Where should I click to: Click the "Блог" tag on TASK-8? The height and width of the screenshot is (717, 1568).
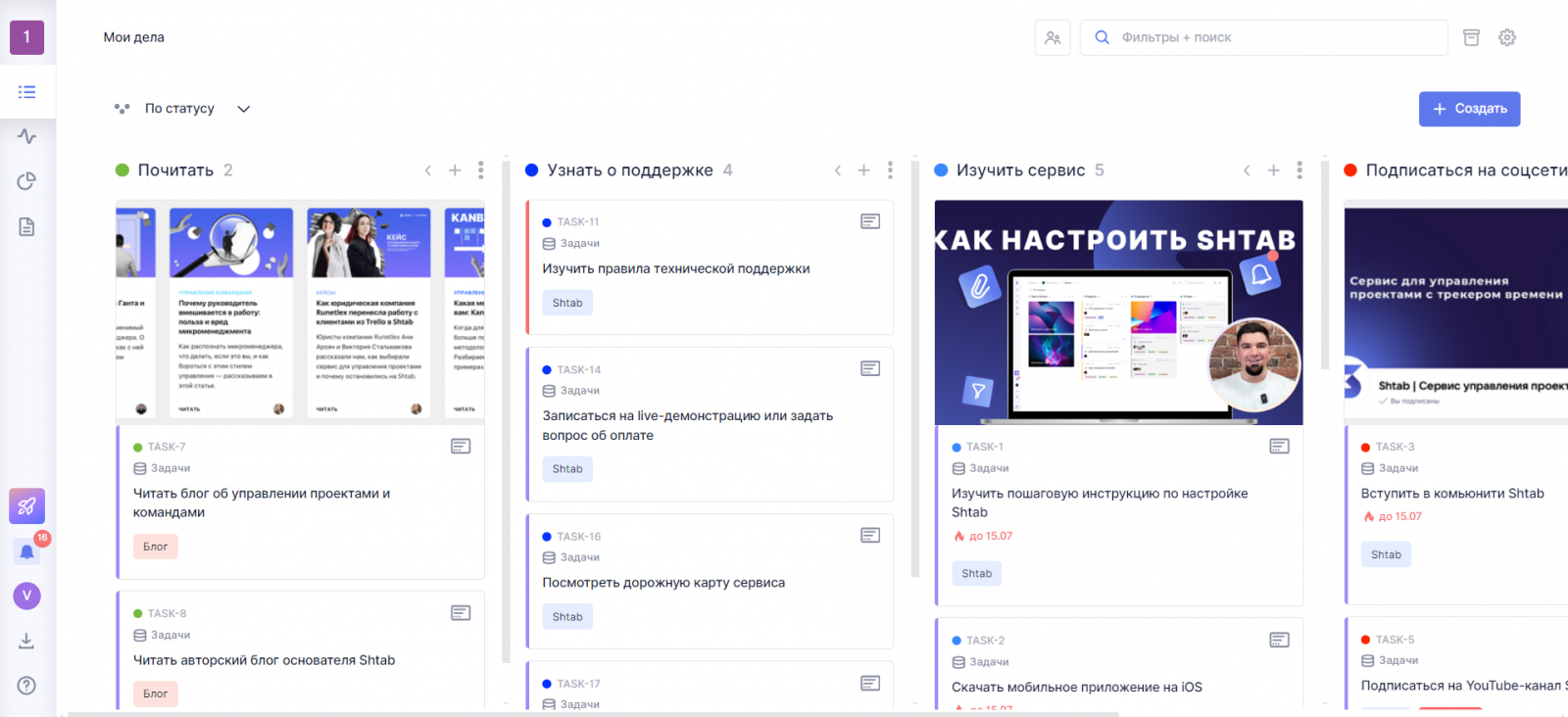pos(156,693)
